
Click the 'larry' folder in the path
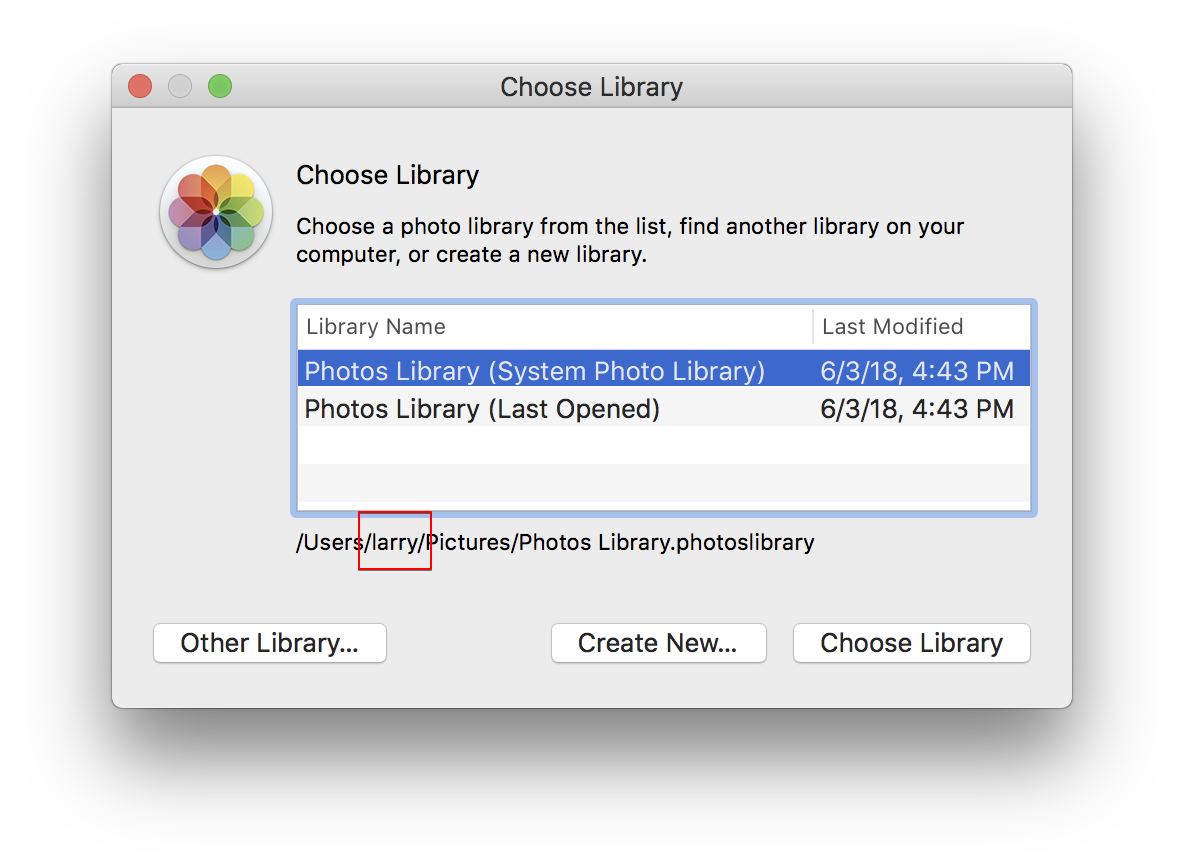[394, 543]
